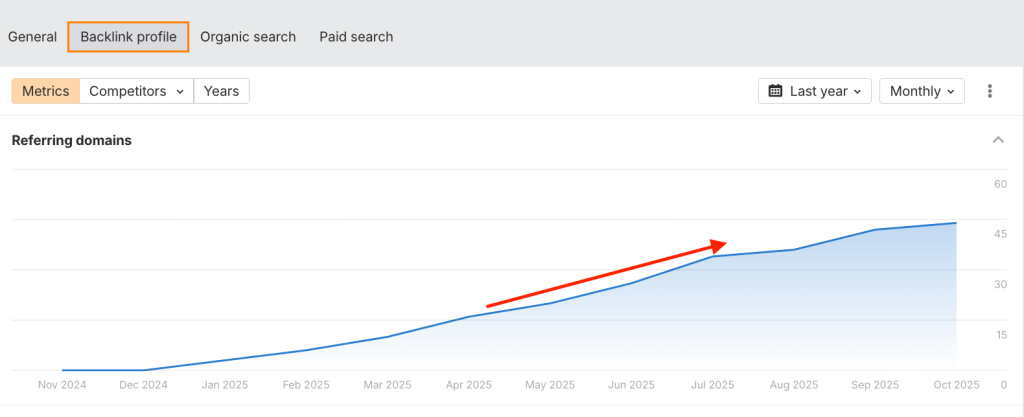Click the calendar icon in date selector
The height and width of the screenshot is (417, 1024).
point(775,91)
